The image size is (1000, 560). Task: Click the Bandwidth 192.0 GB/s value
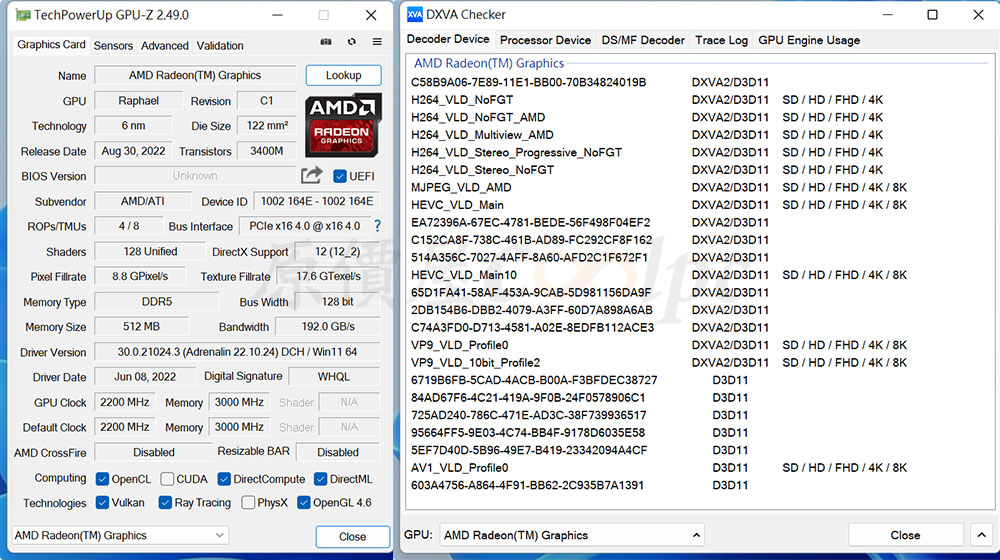pyautogui.click(x=328, y=327)
